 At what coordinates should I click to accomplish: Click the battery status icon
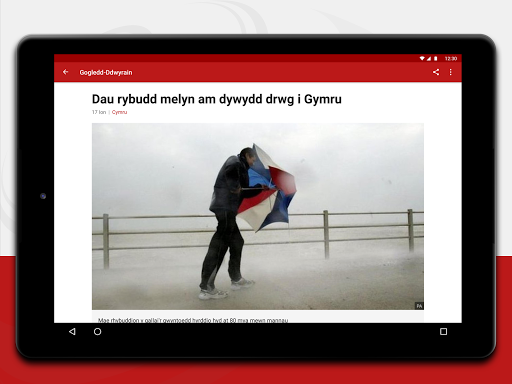point(436,58)
